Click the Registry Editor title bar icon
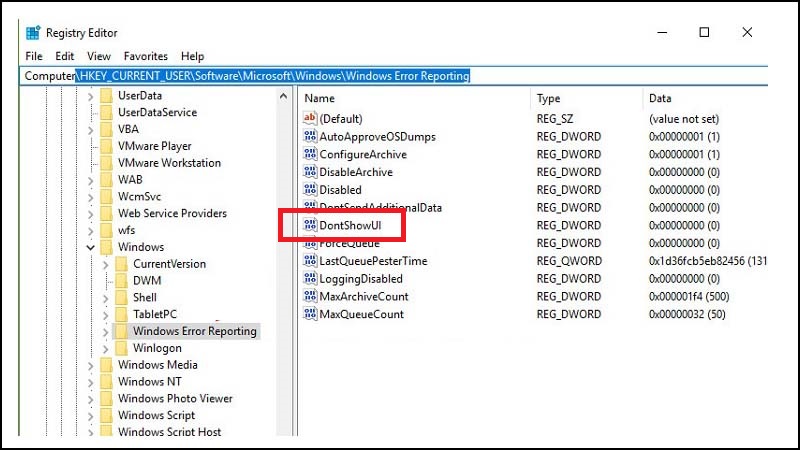The image size is (800, 450). (33, 33)
